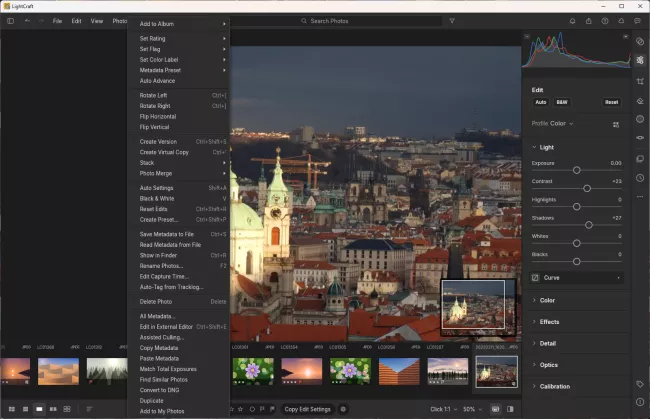The height and width of the screenshot is (419, 650).
Task: Toggle shadow clipping indicator on histogram
Action: 527,36
